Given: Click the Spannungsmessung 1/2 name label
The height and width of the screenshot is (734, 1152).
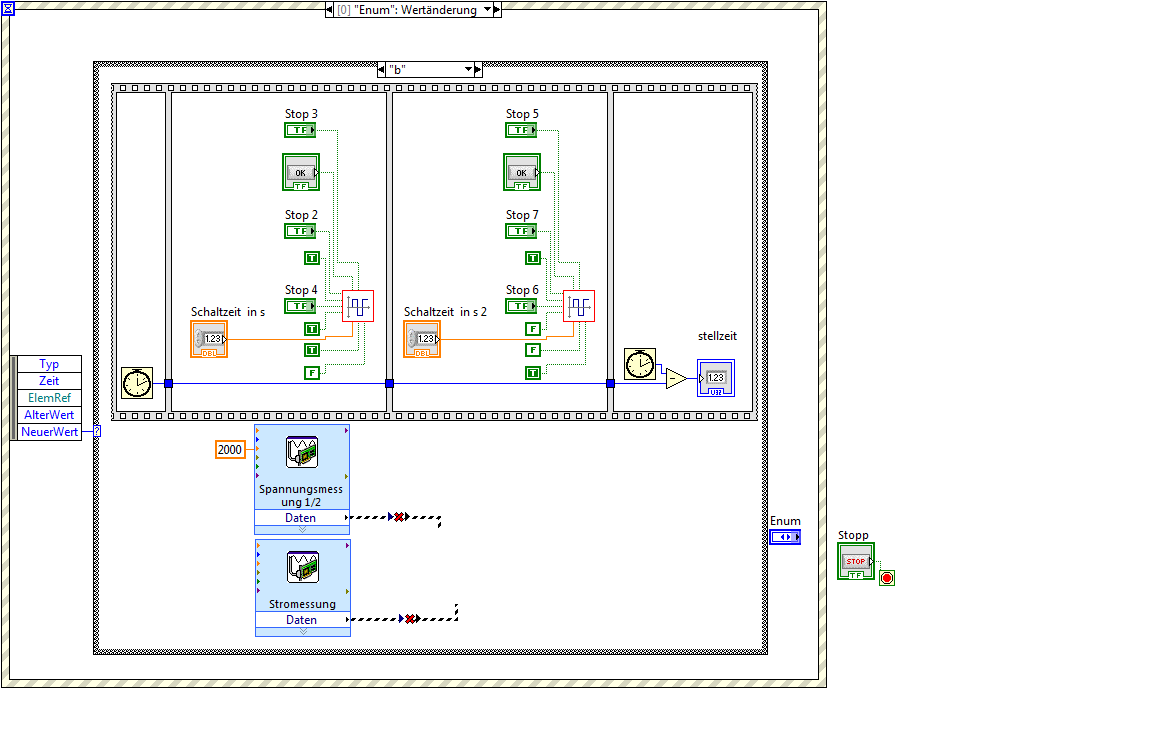Looking at the screenshot, I should click(301, 495).
